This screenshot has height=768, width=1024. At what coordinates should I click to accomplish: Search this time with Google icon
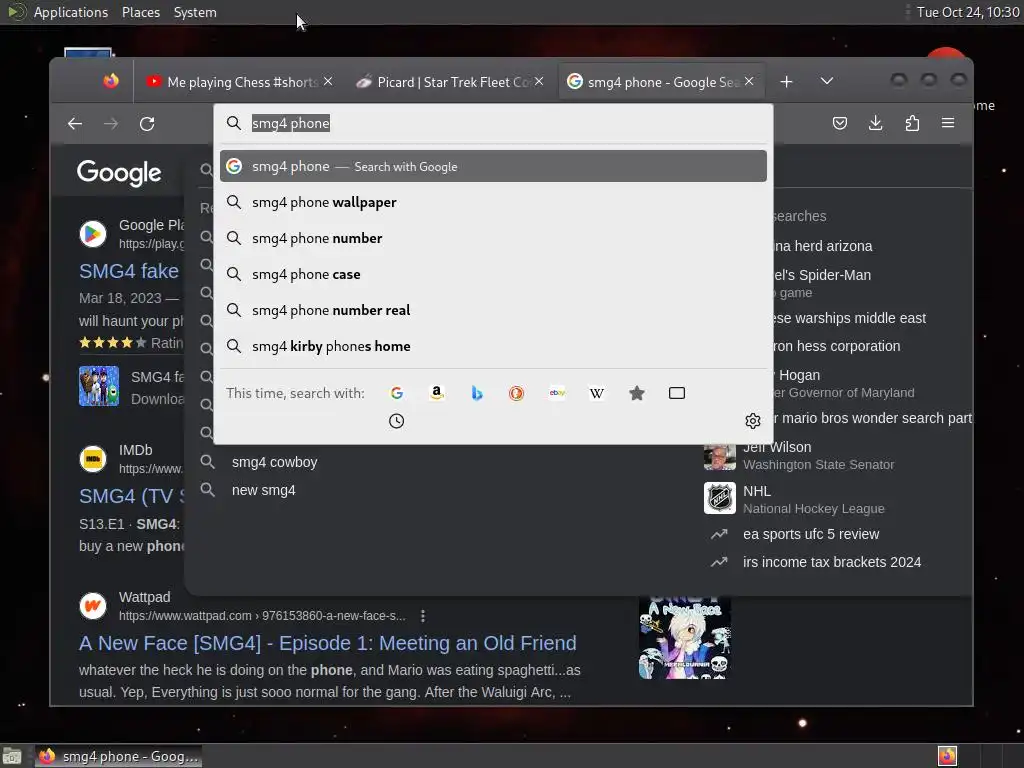(x=396, y=393)
